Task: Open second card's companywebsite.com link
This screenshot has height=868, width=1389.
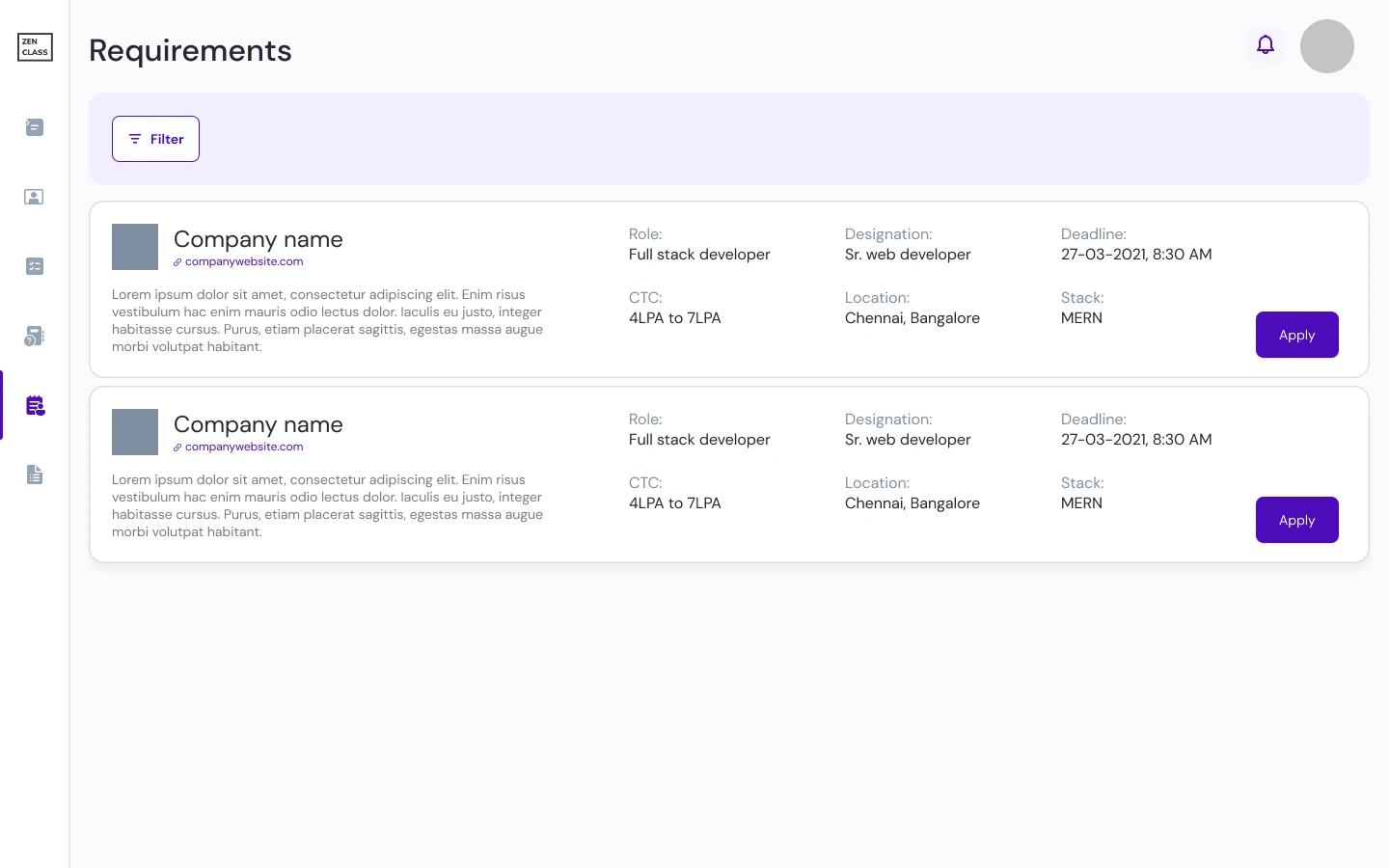Action: pyautogui.click(x=238, y=447)
